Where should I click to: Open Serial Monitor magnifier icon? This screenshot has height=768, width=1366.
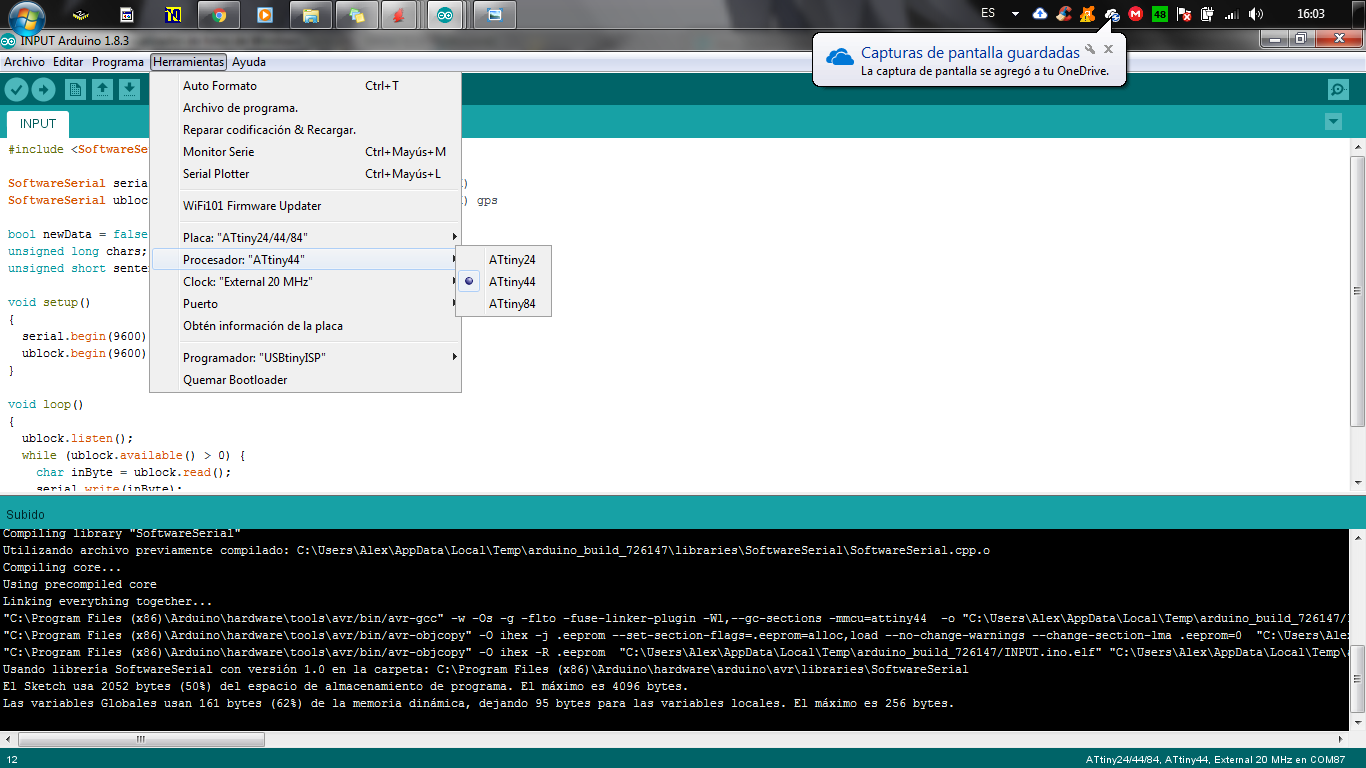(x=1338, y=90)
